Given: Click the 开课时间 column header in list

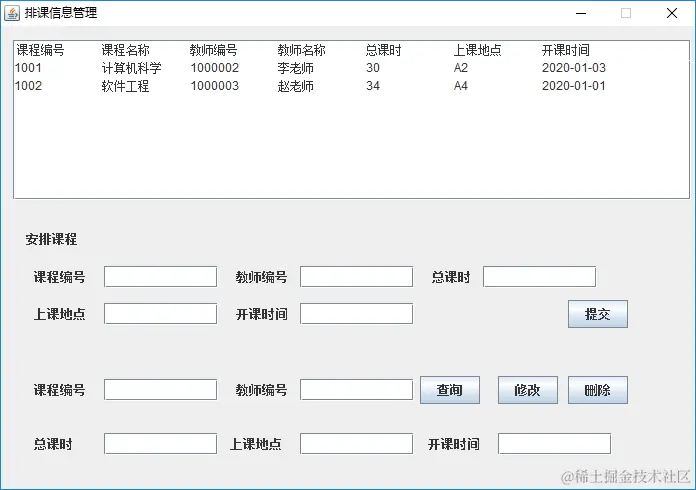Looking at the screenshot, I should tap(566, 50).
